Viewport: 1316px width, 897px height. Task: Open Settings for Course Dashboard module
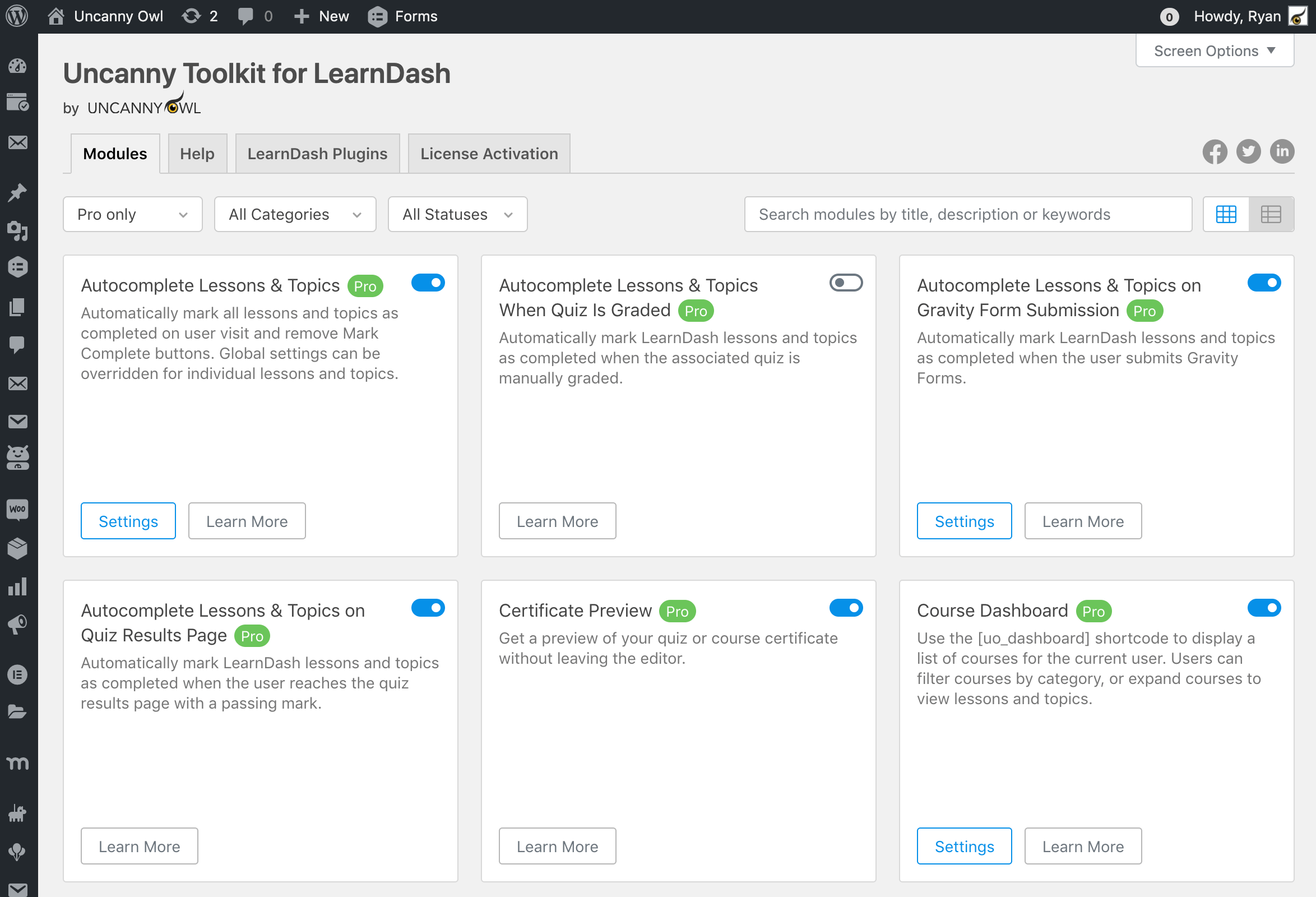coord(964,846)
